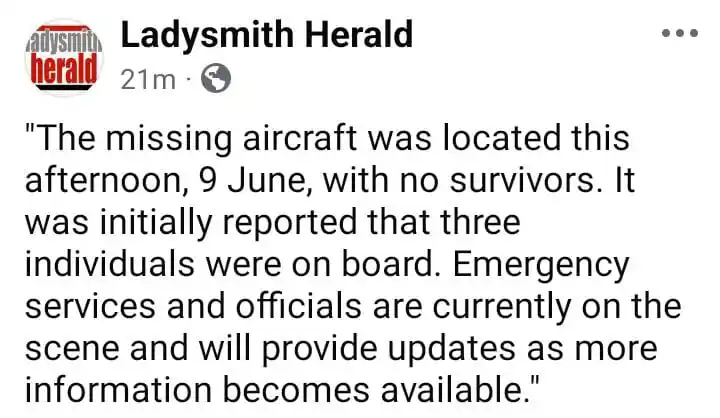Click the word "Emergency" in post
The image size is (720, 418).
[x=541, y=265]
